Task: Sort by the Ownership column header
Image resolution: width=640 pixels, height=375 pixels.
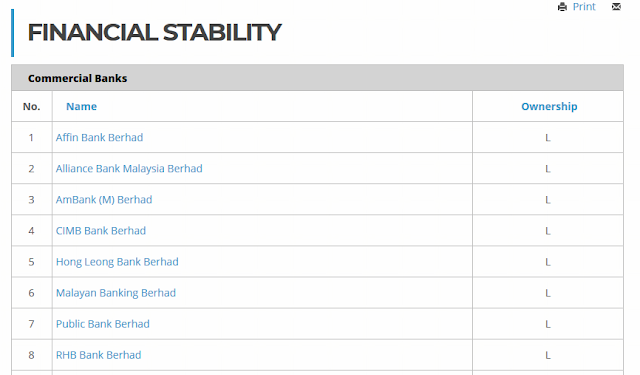Action: [x=549, y=107]
